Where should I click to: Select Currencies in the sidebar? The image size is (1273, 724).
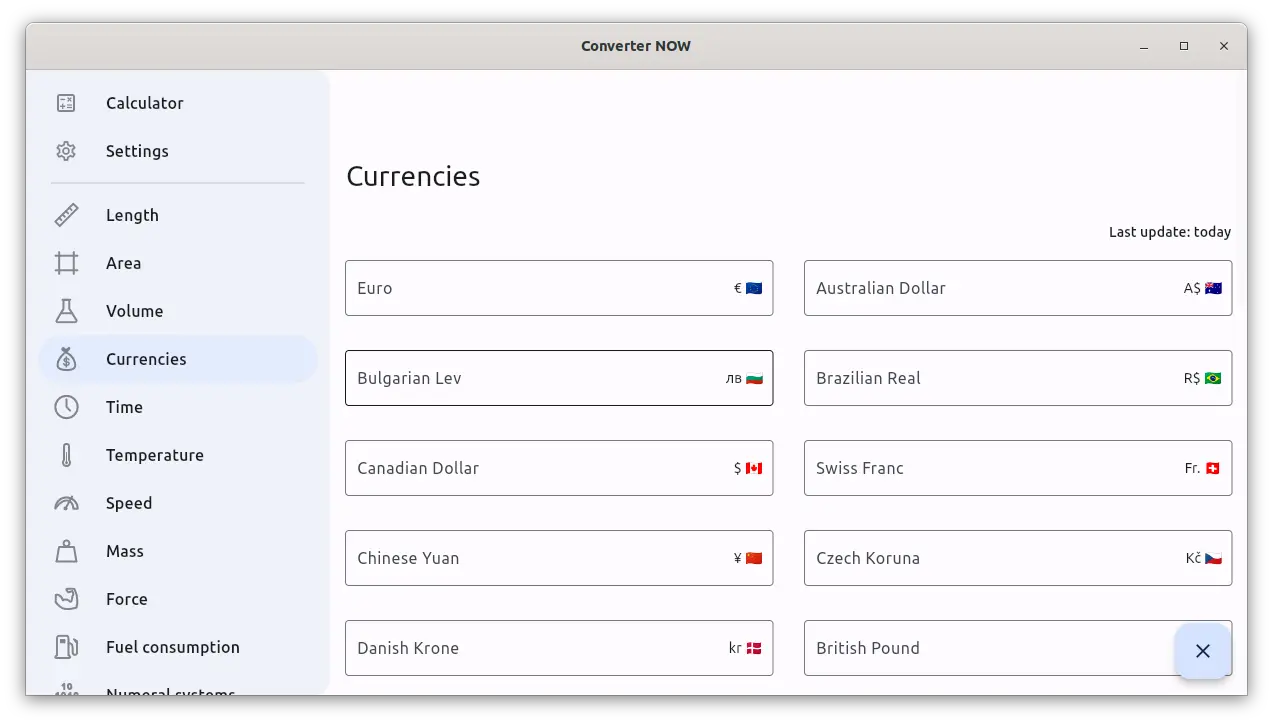[x=146, y=359]
